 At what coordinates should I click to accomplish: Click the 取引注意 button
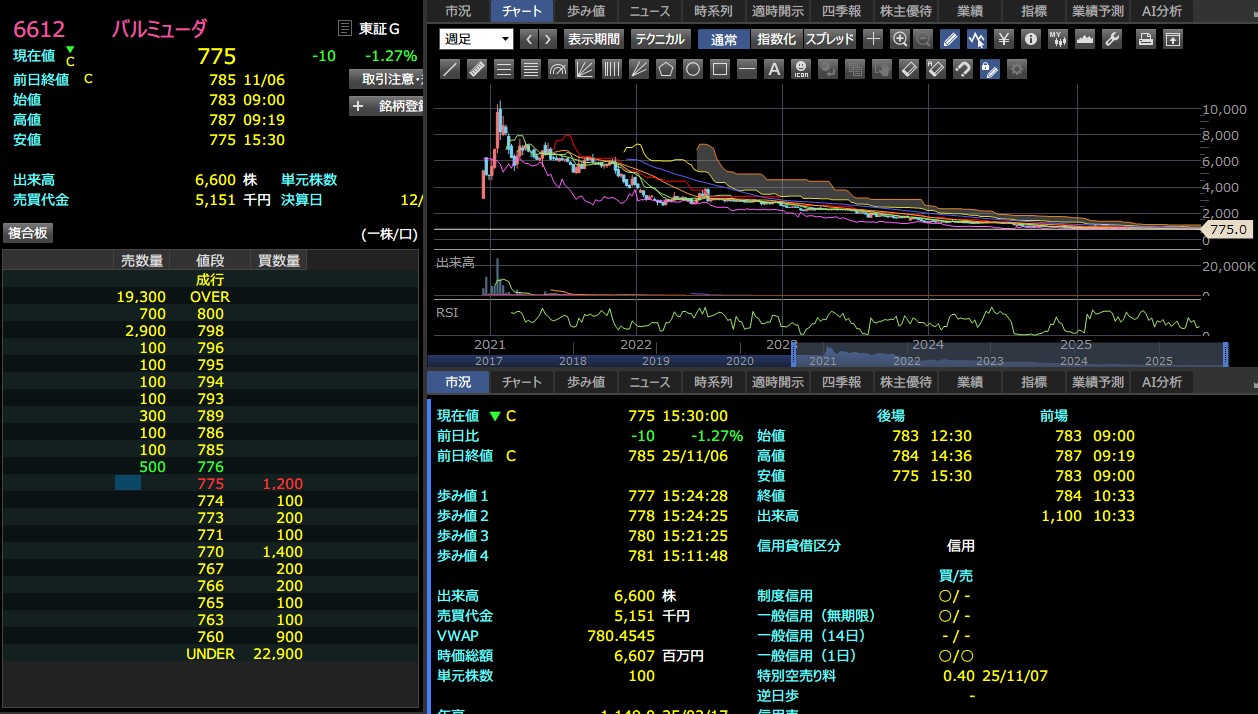(387, 79)
